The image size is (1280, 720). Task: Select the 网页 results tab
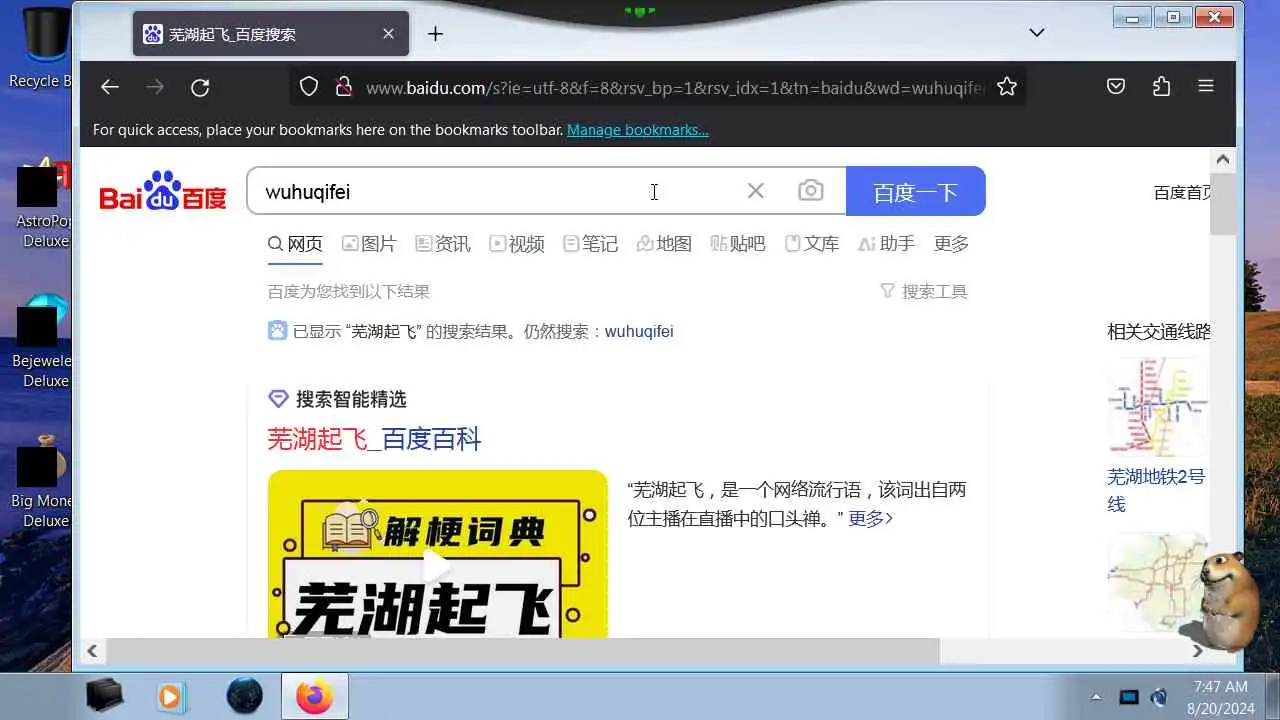coord(295,244)
